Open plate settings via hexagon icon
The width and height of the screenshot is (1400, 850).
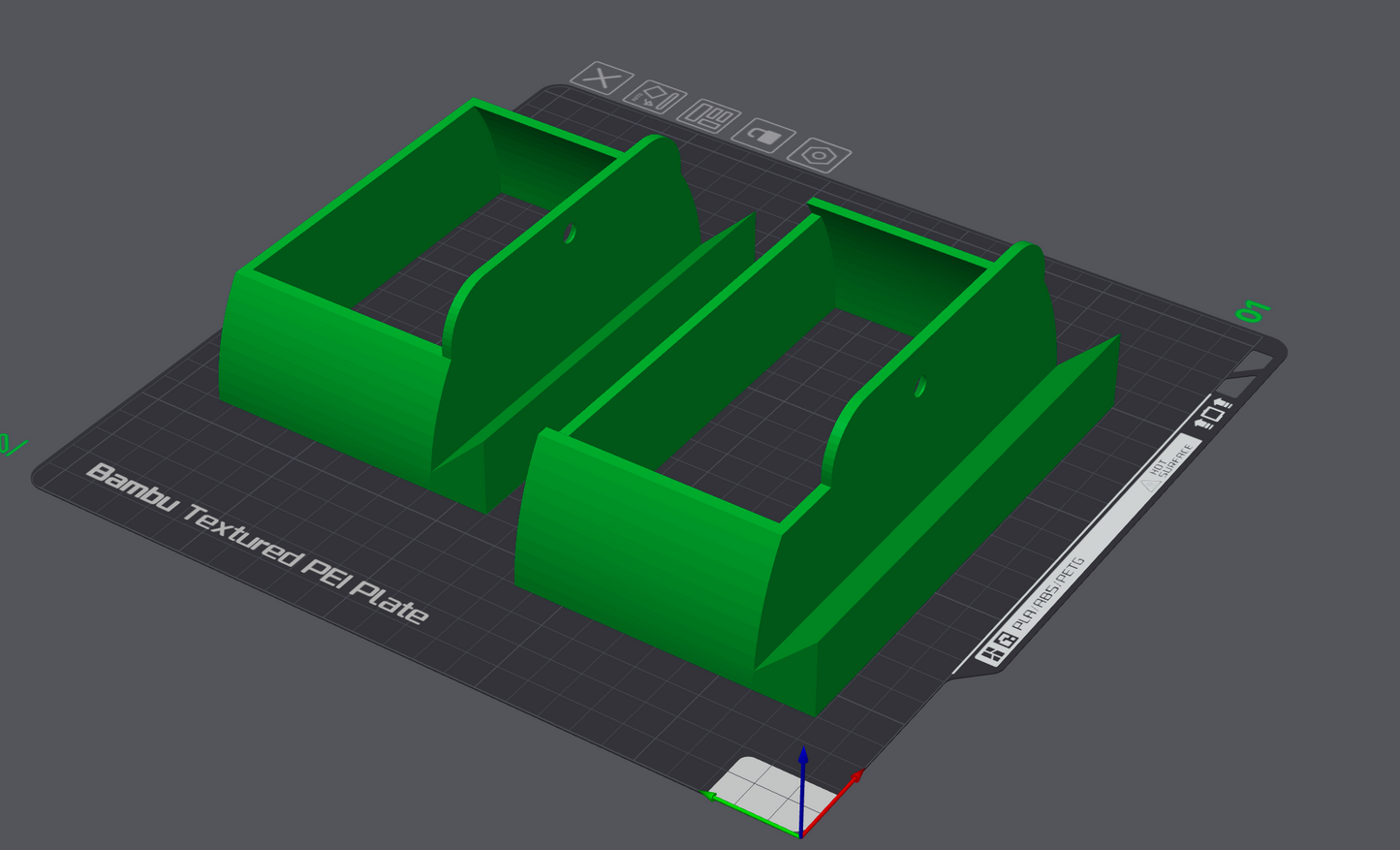[x=820, y=155]
